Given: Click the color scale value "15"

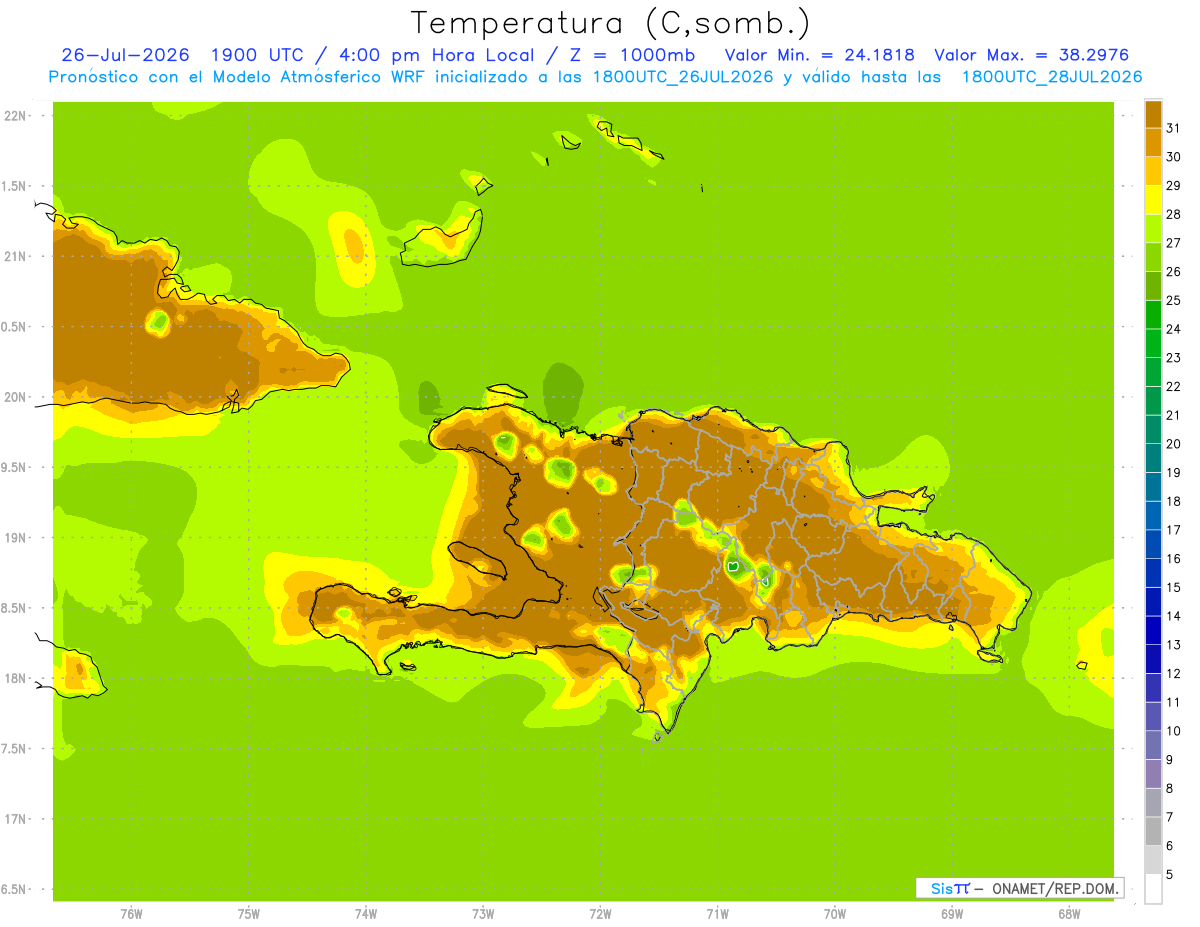Looking at the screenshot, I should pyautogui.click(x=1173, y=587).
